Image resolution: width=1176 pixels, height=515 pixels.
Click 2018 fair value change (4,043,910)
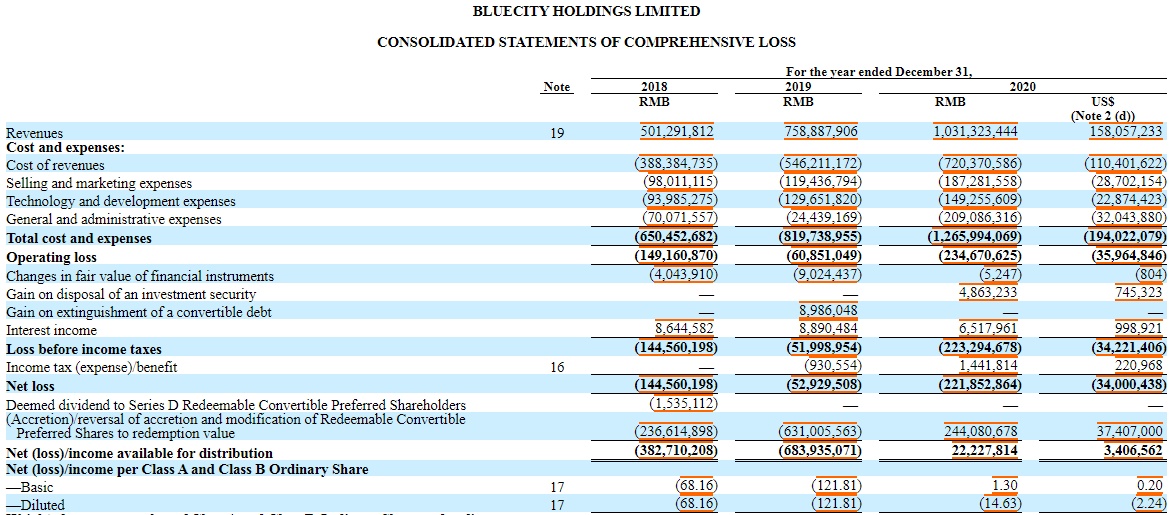point(684,275)
